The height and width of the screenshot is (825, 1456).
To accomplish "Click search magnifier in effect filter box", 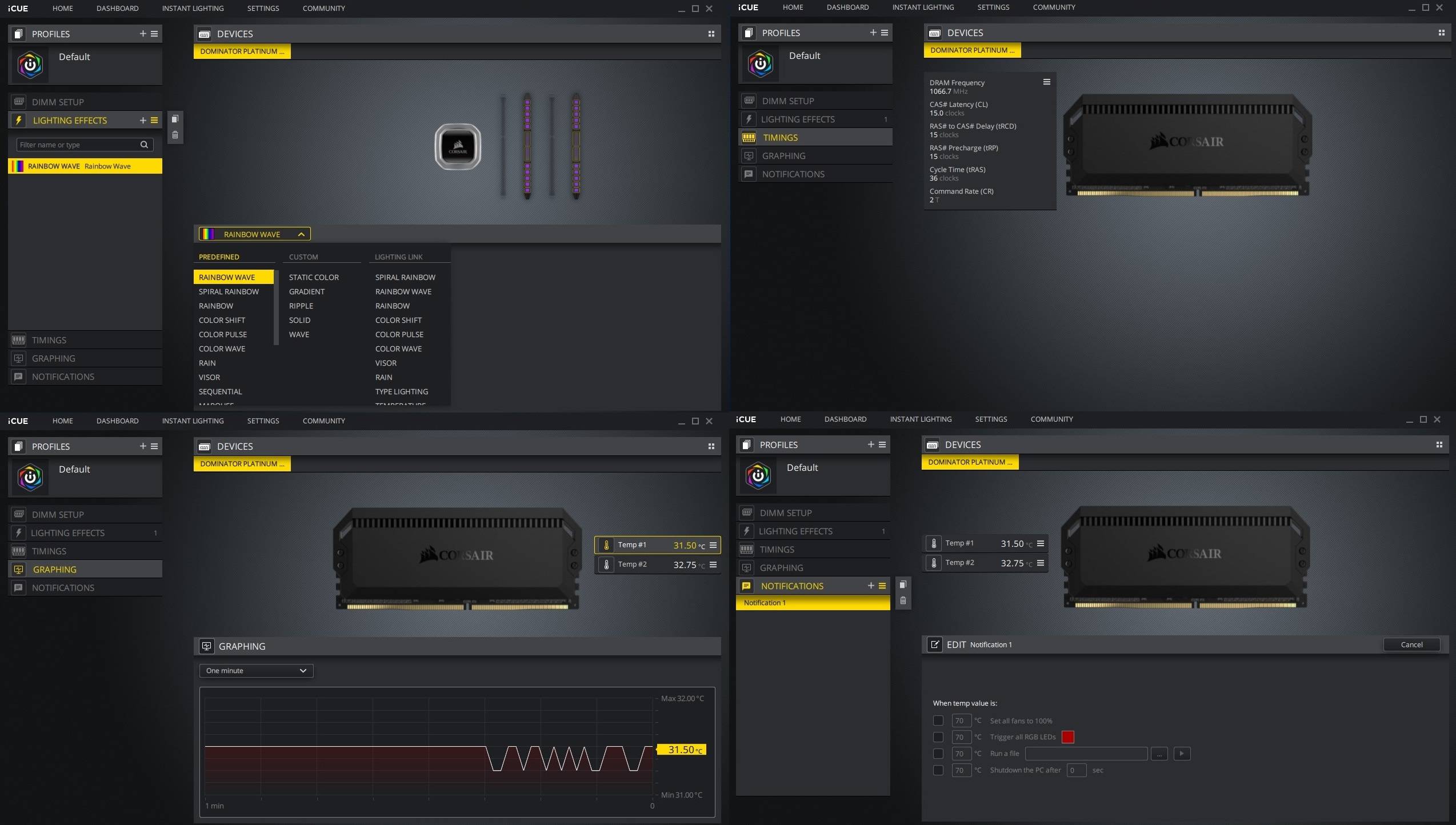I will click(x=144, y=145).
